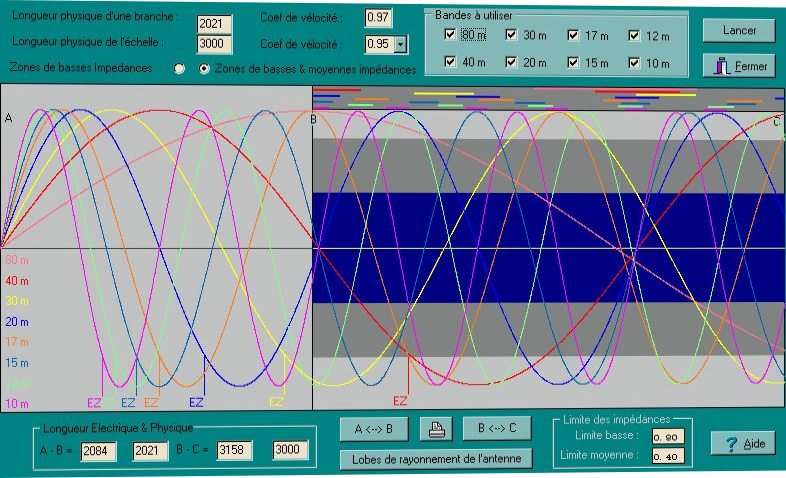Click the dark blue EZ marker label
The width and height of the screenshot is (786, 478).
pos(196,402)
